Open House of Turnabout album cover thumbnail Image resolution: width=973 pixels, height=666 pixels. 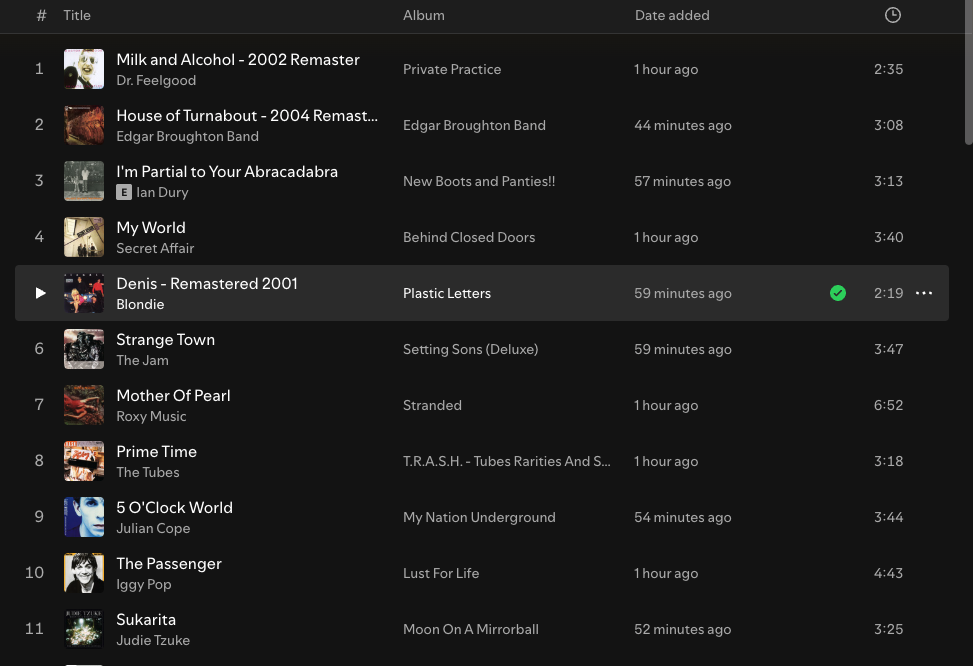[x=84, y=125]
